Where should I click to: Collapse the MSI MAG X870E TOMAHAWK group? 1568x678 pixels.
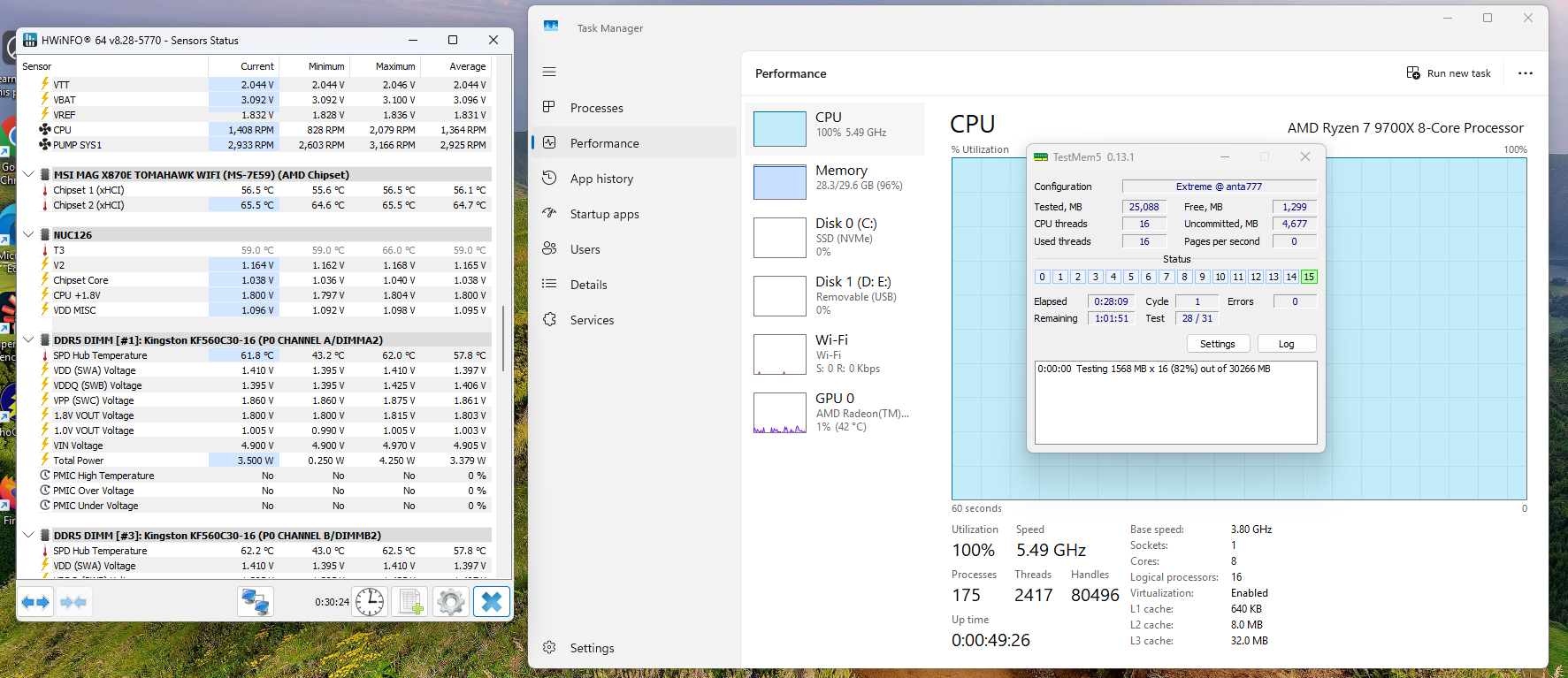click(x=28, y=175)
